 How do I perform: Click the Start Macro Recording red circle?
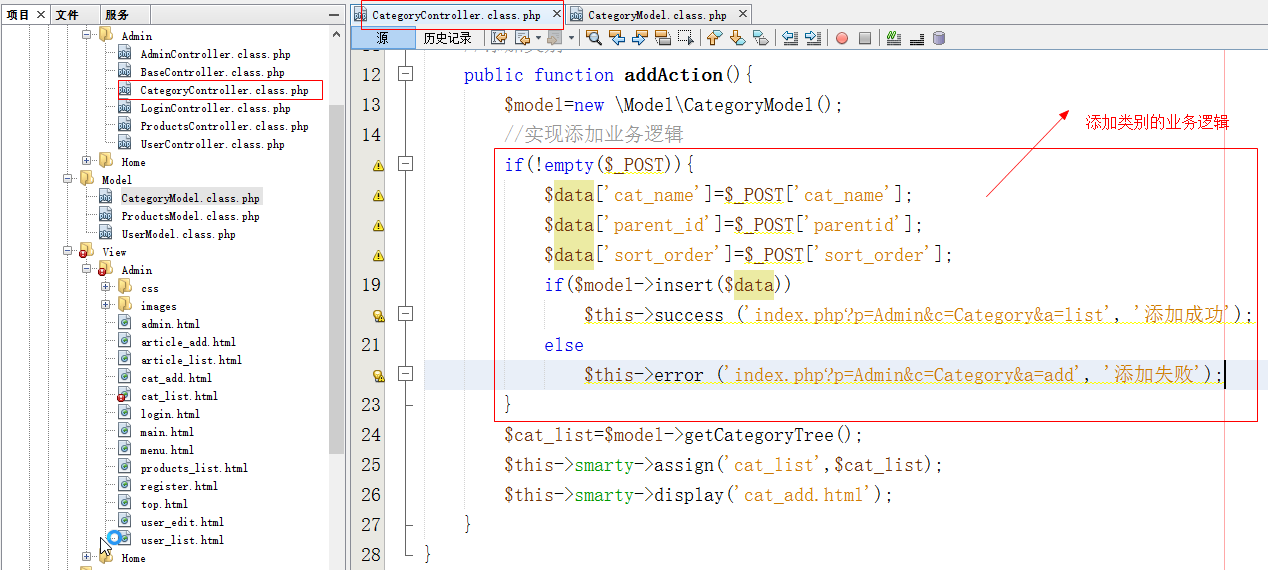pyautogui.click(x=841, y=38)
